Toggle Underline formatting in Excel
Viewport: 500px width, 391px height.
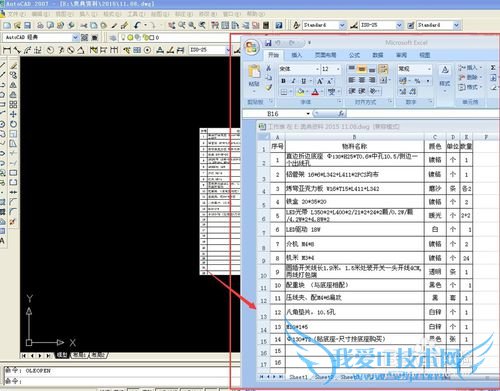click(x=304, y=81)
